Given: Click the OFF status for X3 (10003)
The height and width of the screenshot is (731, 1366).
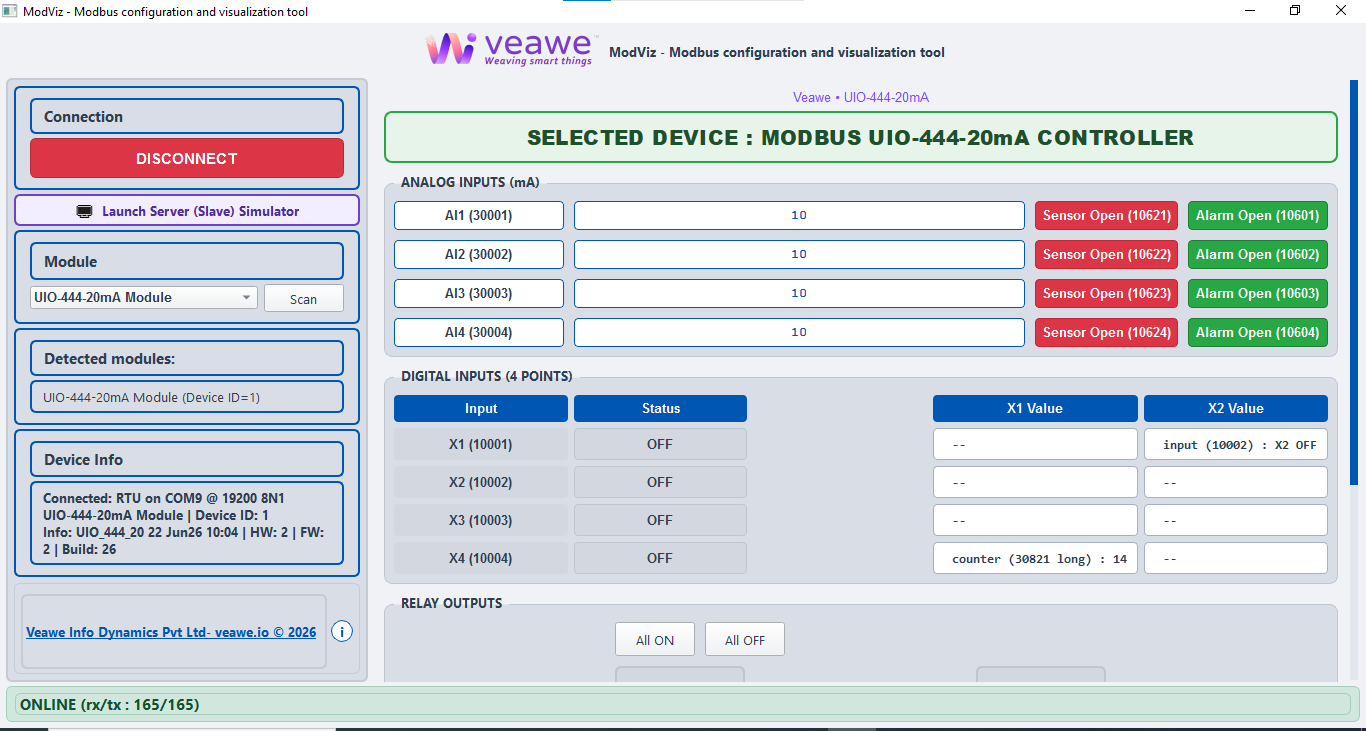Looking at the screenshot, I should [660, 520].
